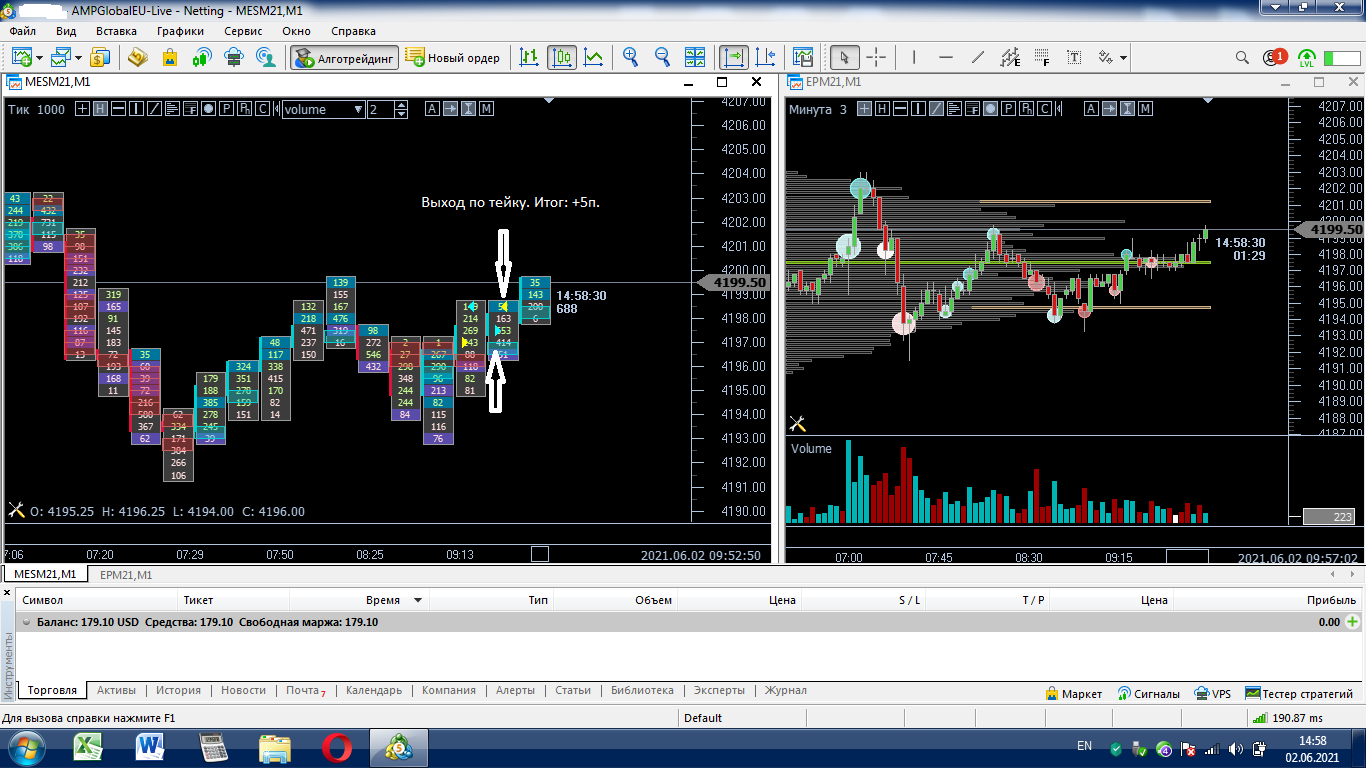
Task: Open the new chart toolbar icon
Action: (x=21, y=57)
